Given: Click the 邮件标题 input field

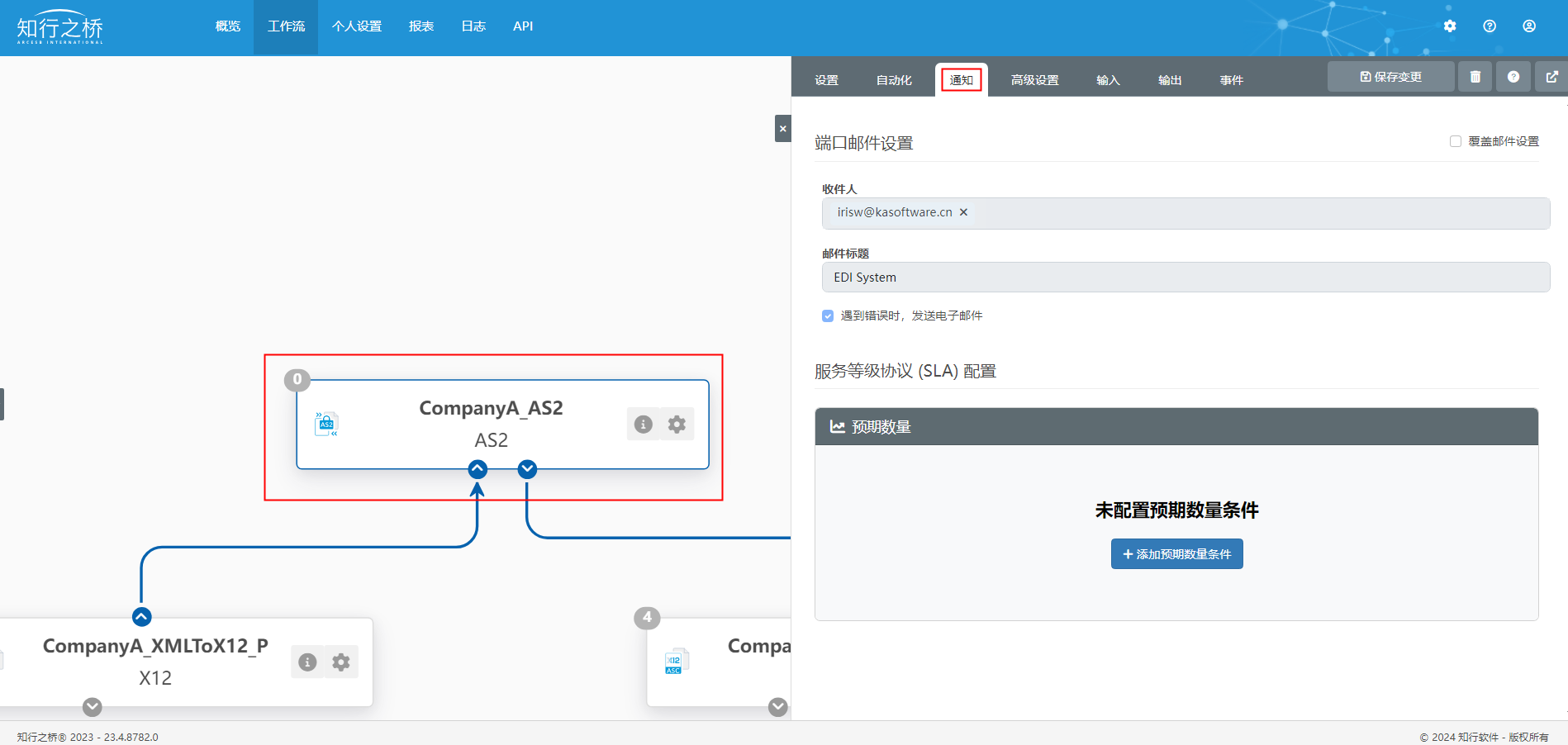Looking at the screenshot, I should pyautogui.click(x=1185, y=278).
